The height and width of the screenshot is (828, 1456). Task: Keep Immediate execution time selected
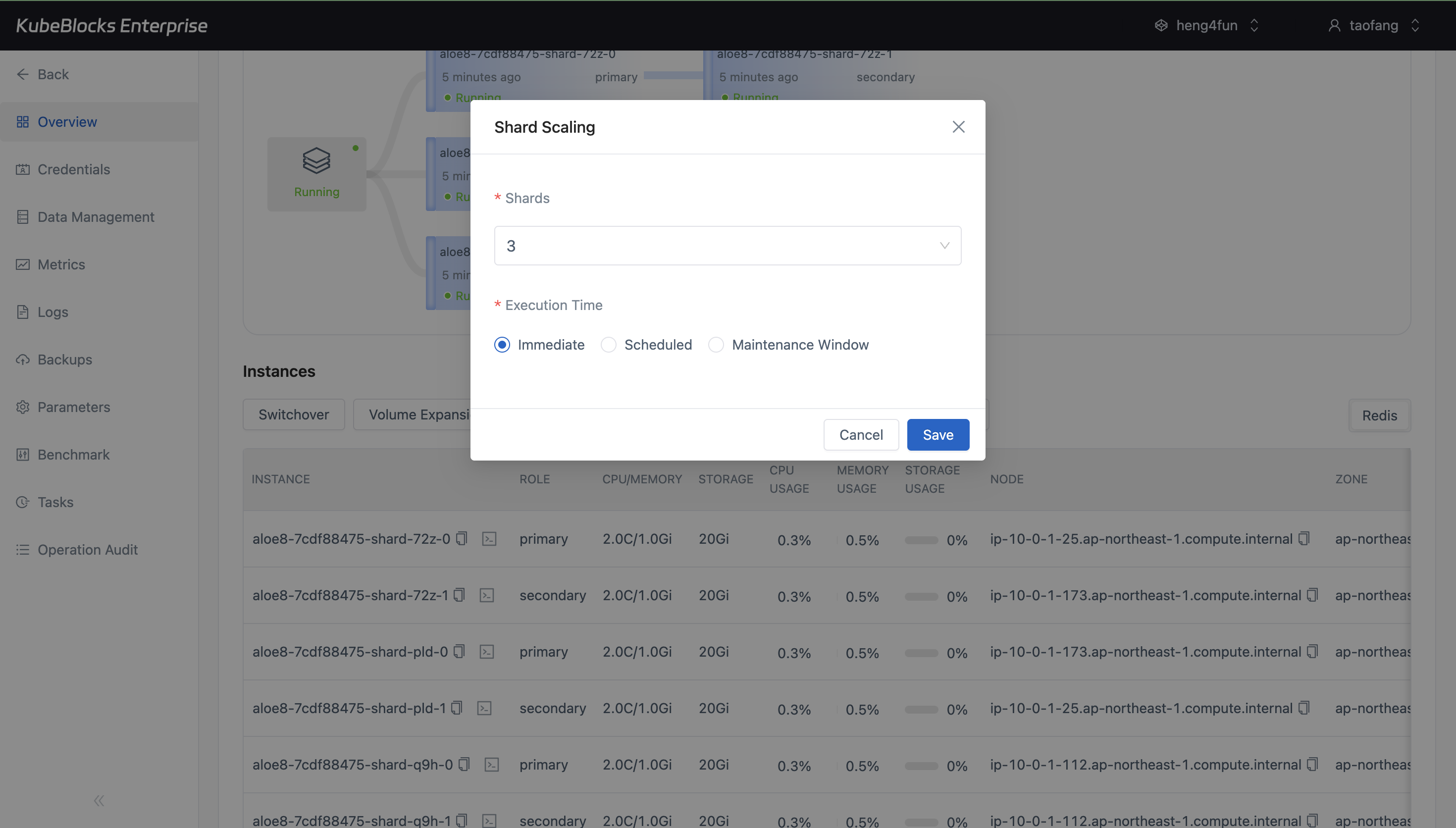click(502, 345)
